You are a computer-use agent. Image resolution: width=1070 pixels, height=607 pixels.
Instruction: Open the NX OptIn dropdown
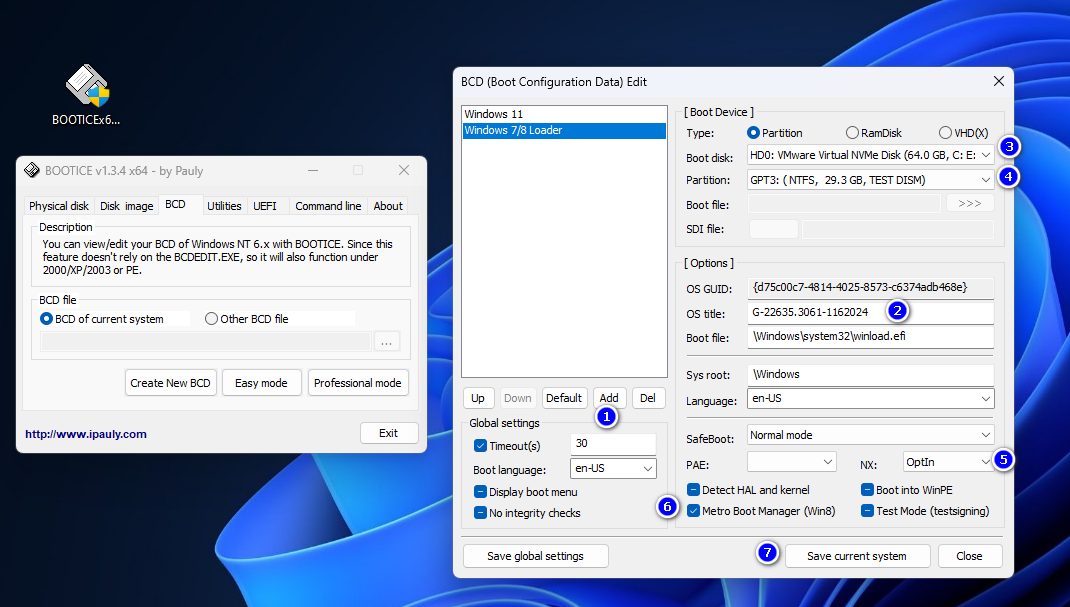click(x=949, y=462)
